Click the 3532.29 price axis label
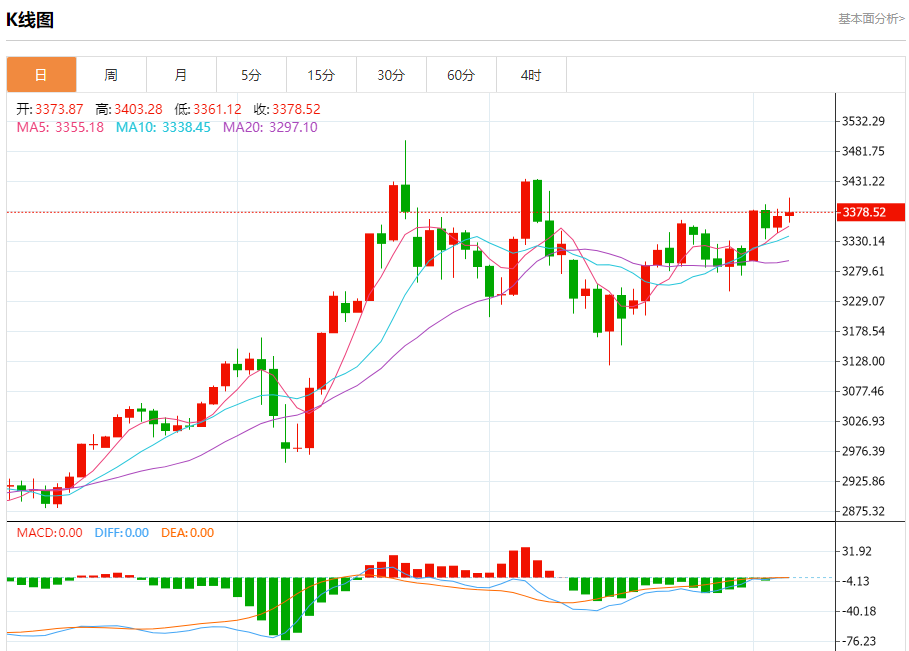The width and height of the screenshot is (909, 651). pyautogui.click(x=863, y=121)
